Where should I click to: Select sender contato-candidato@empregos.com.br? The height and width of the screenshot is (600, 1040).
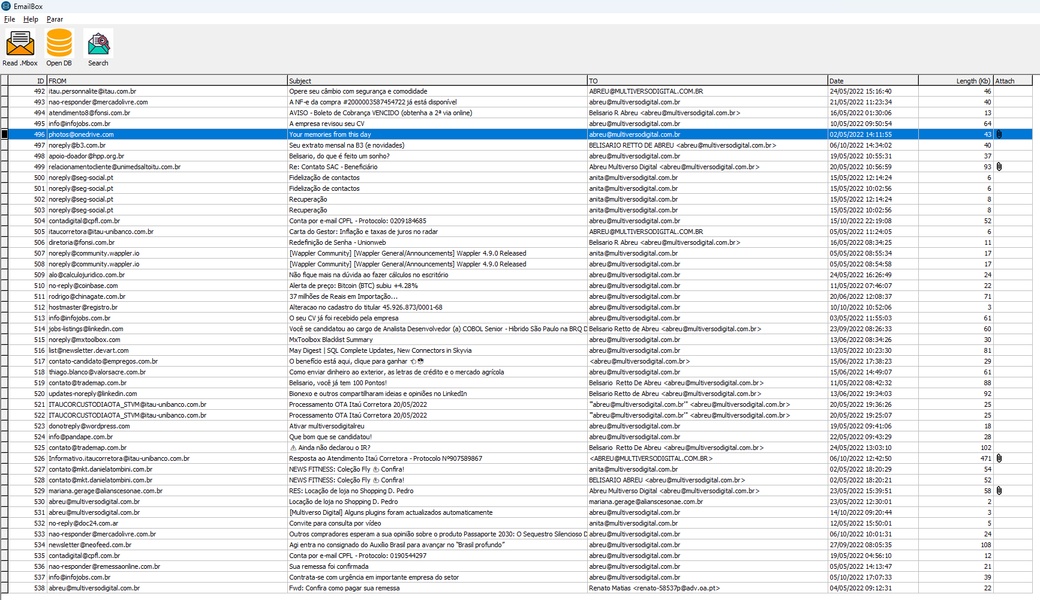point(103,361)
